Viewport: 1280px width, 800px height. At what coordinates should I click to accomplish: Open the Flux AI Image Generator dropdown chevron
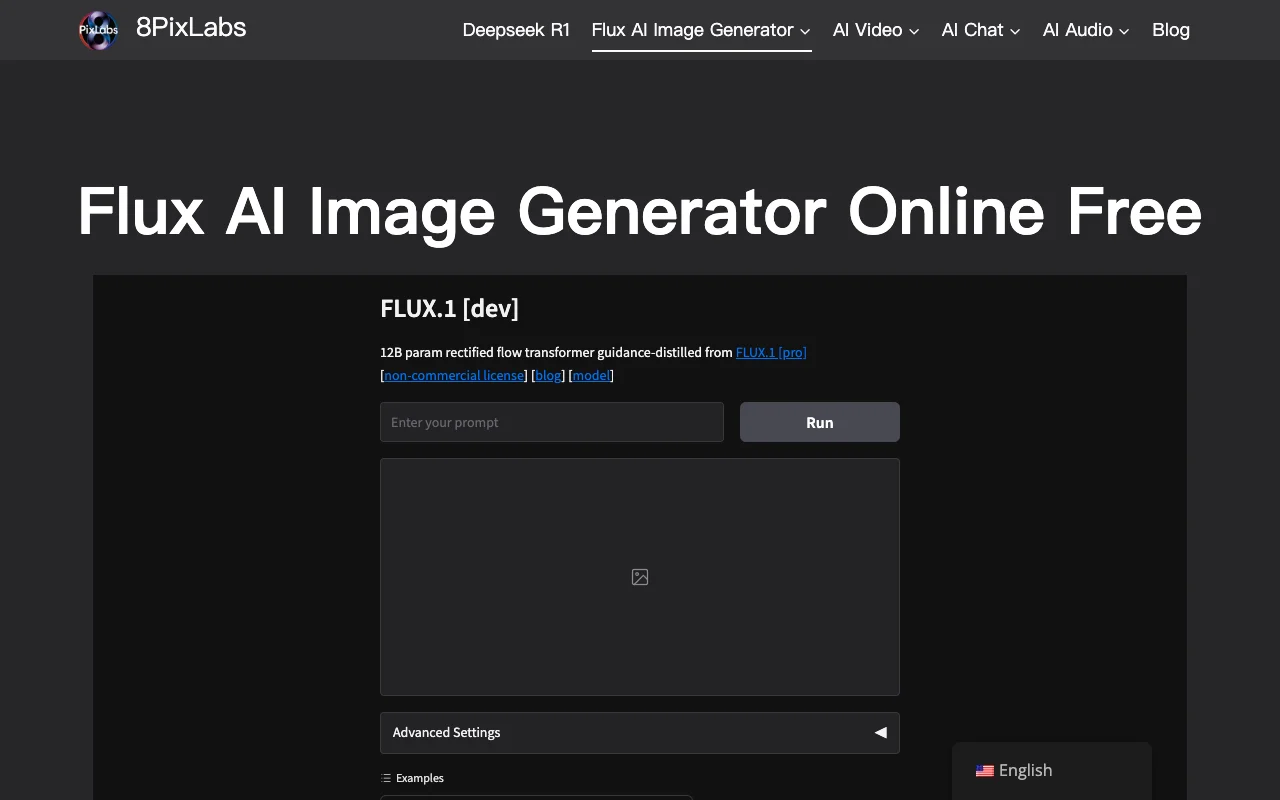click(806, 31)
